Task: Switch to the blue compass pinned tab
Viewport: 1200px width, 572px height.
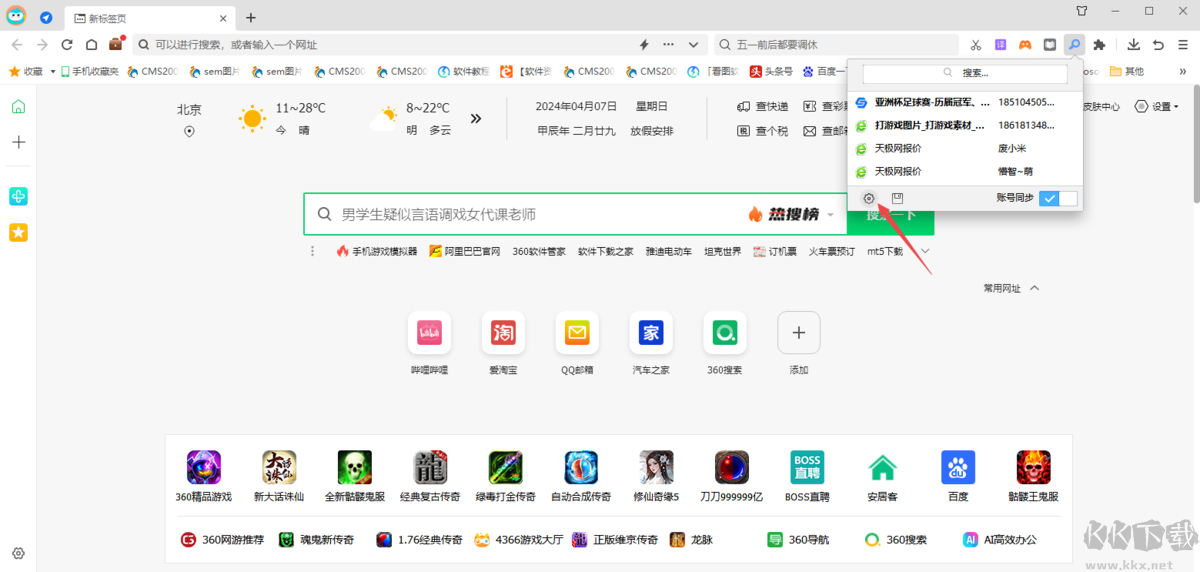Action: (x=46, y=17)
